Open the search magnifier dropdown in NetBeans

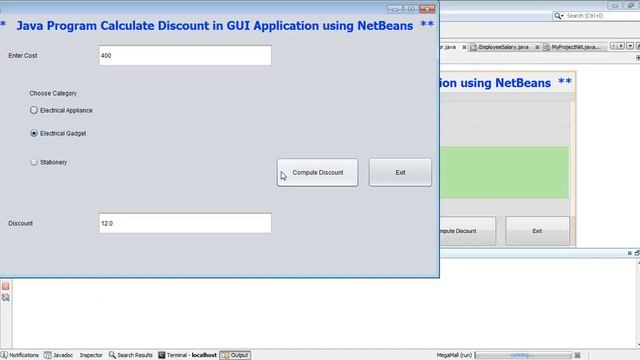(x=558, y=16)
